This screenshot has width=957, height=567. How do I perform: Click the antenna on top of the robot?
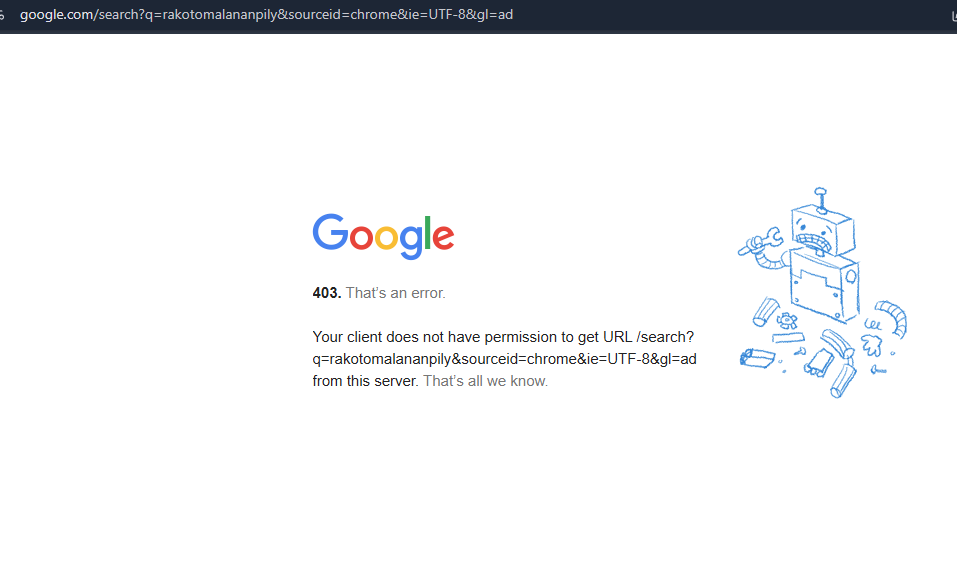[x=821, y=200]
